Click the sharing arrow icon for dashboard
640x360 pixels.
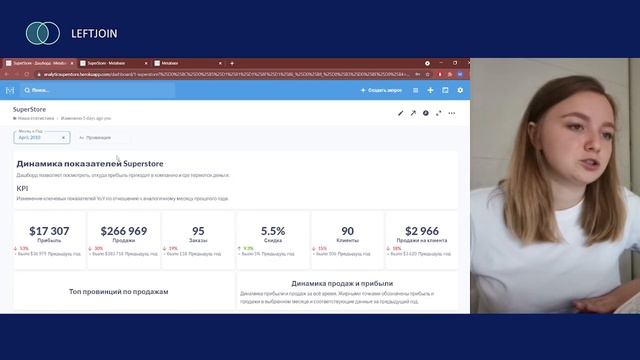(x=413, y=113)
